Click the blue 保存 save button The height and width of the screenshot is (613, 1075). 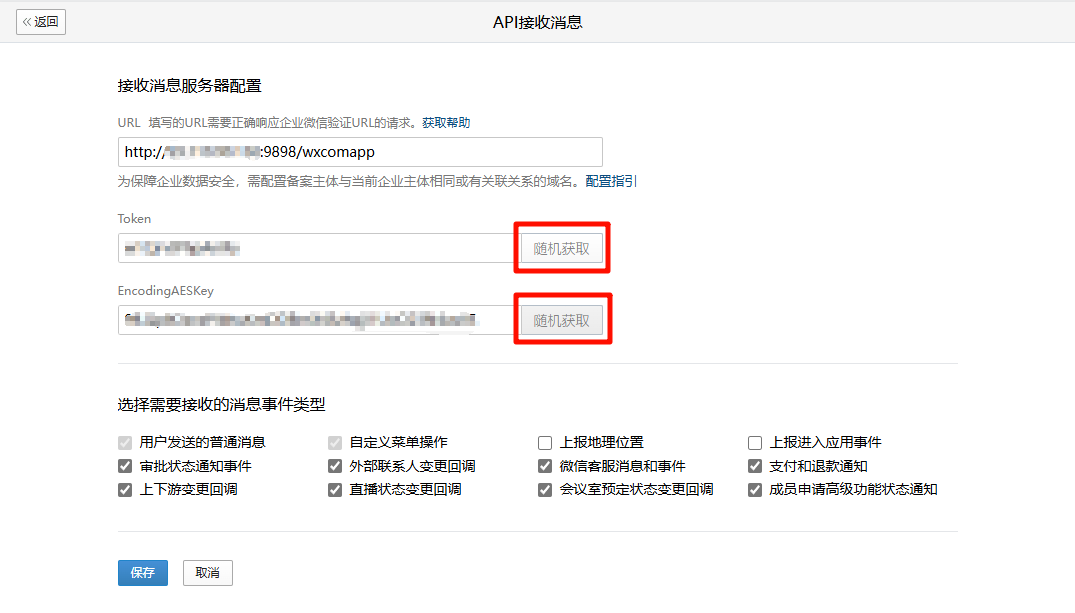[x=142, y=573]
